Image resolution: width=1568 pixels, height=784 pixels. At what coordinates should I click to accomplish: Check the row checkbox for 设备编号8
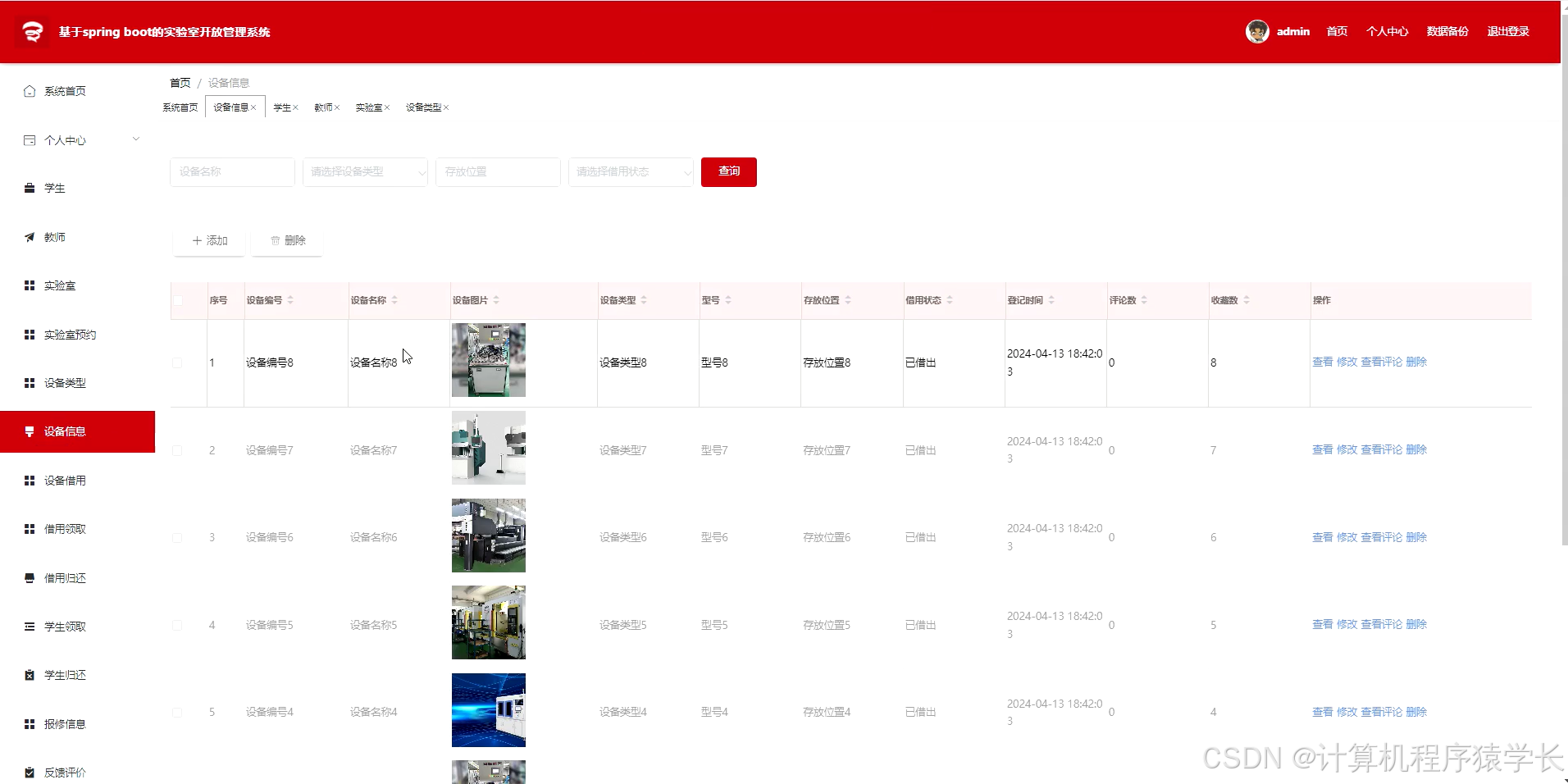(x=177, y=362)
